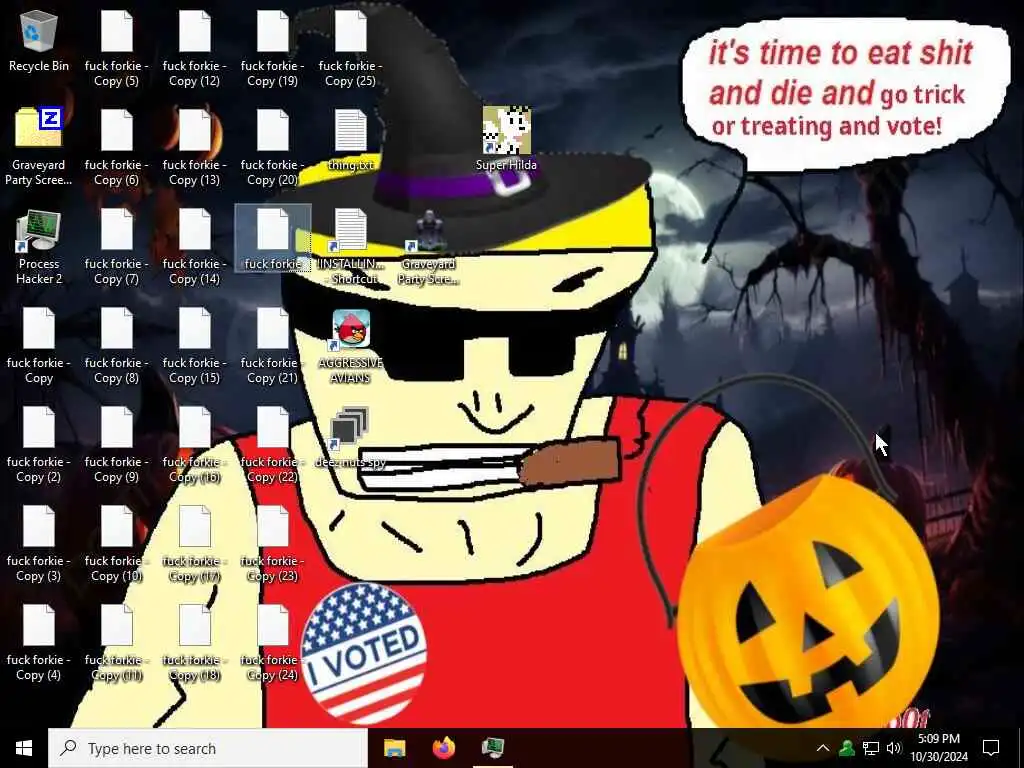Select file fuck forkie - Copy (8)
1024x768 pixels.
pyautogui.click(x=117, y=346)
